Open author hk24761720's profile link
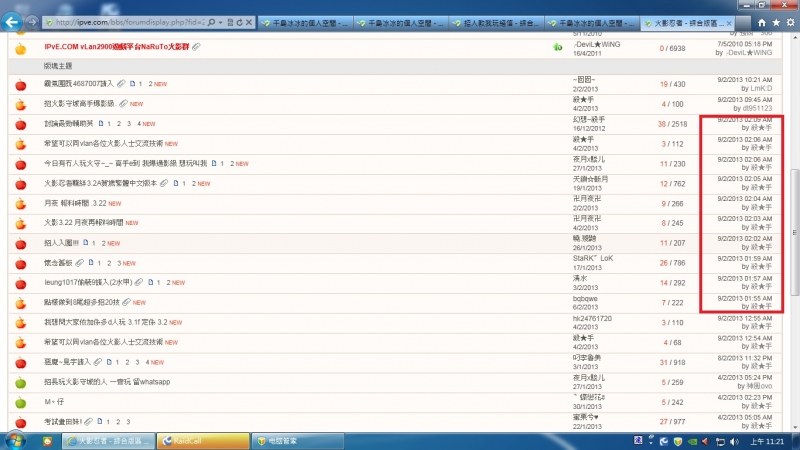 pyautogui.click(x=592, y=318)
